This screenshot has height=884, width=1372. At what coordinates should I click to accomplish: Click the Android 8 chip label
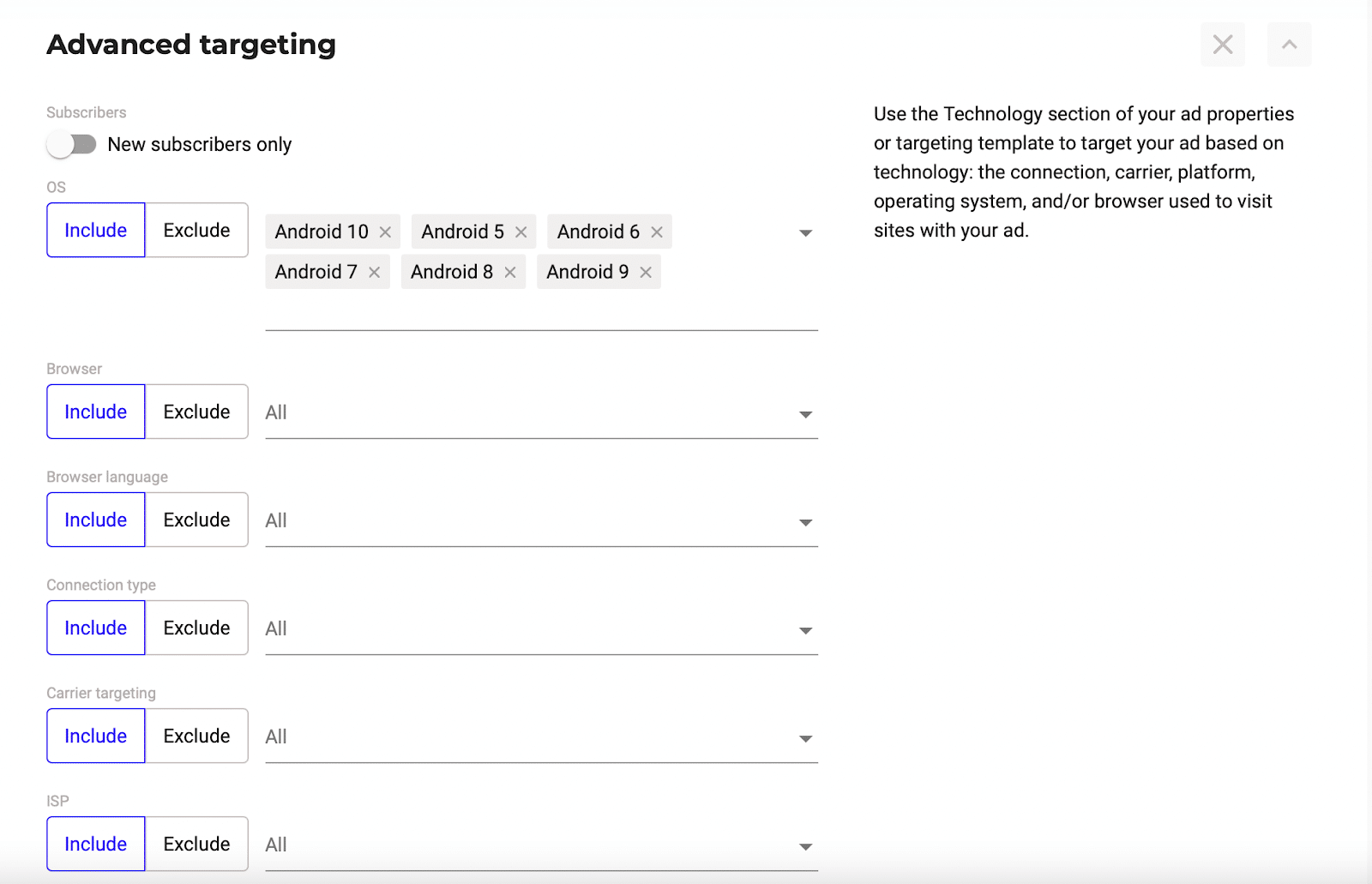click(452, 272)
